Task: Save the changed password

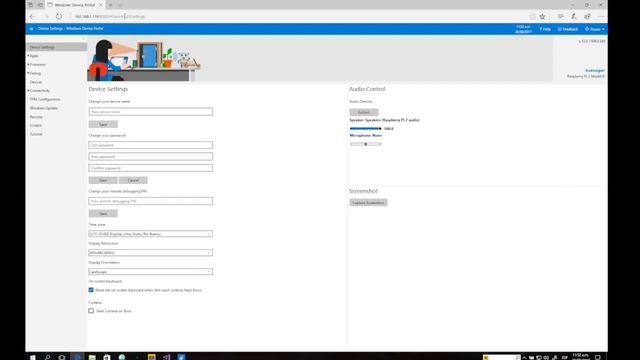Action: click(x=103, y=180)
